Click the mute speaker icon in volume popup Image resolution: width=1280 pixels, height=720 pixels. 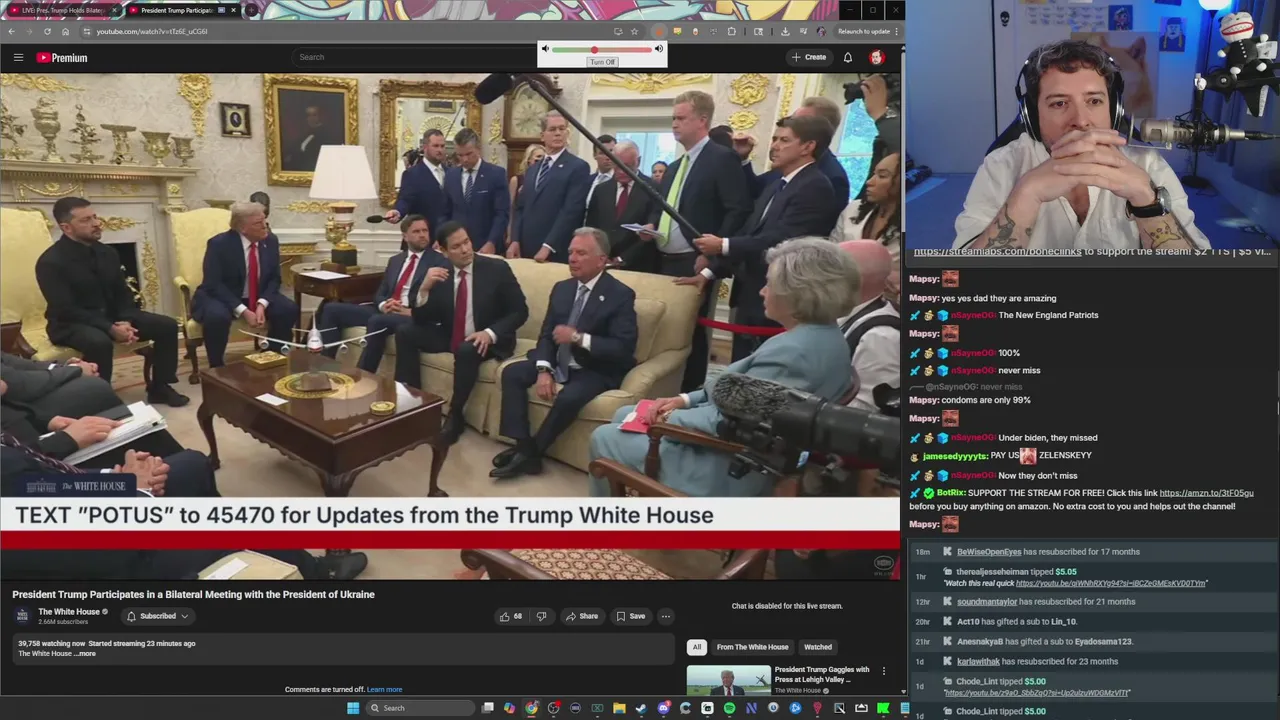545,49
